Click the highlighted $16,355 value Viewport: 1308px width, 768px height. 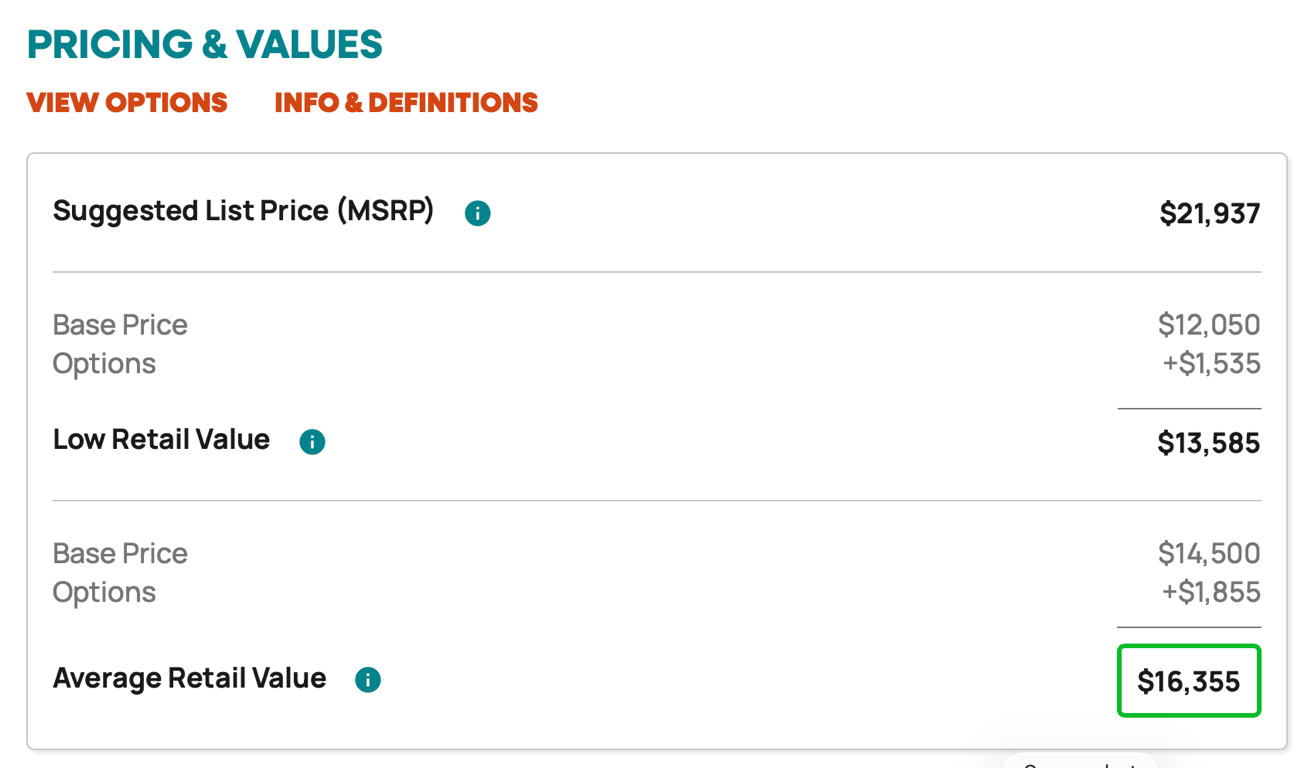pos(1188,682)
